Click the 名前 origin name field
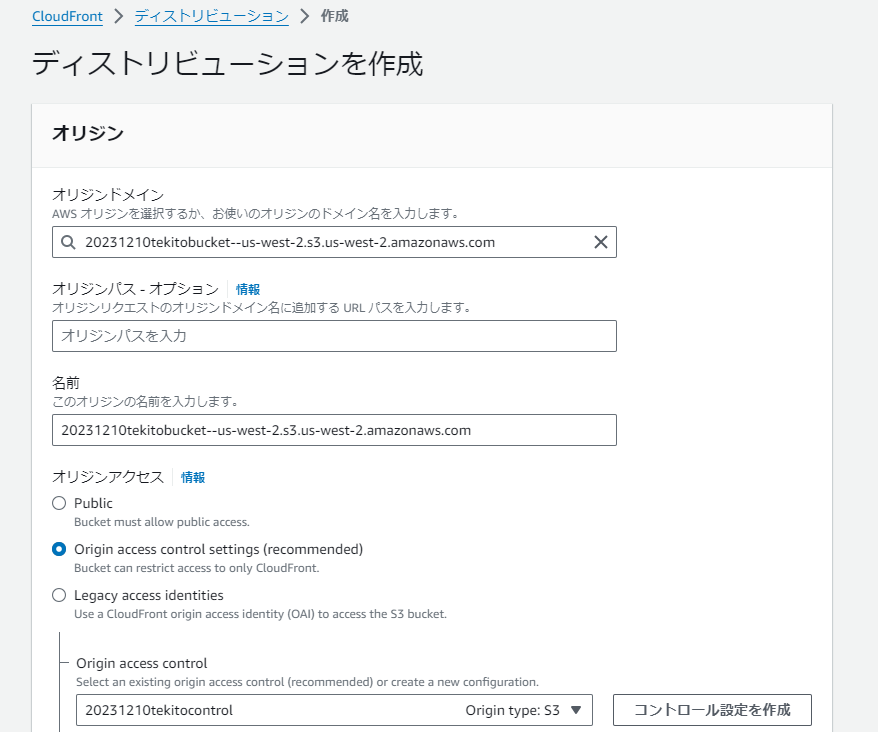The width and height of the screenshot is (878, 732). (x=334, y=430)
